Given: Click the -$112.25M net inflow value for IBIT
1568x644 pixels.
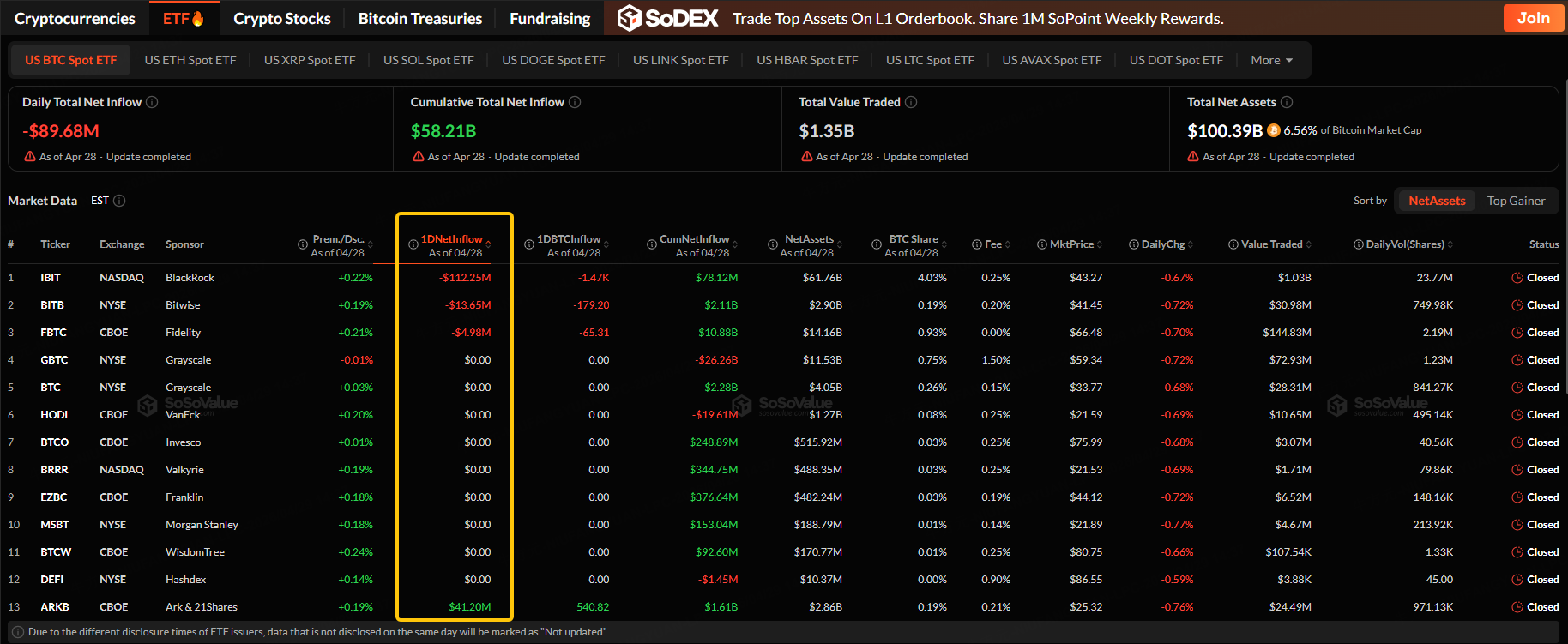Looking at the screenshot, I should tap(465, 278).
